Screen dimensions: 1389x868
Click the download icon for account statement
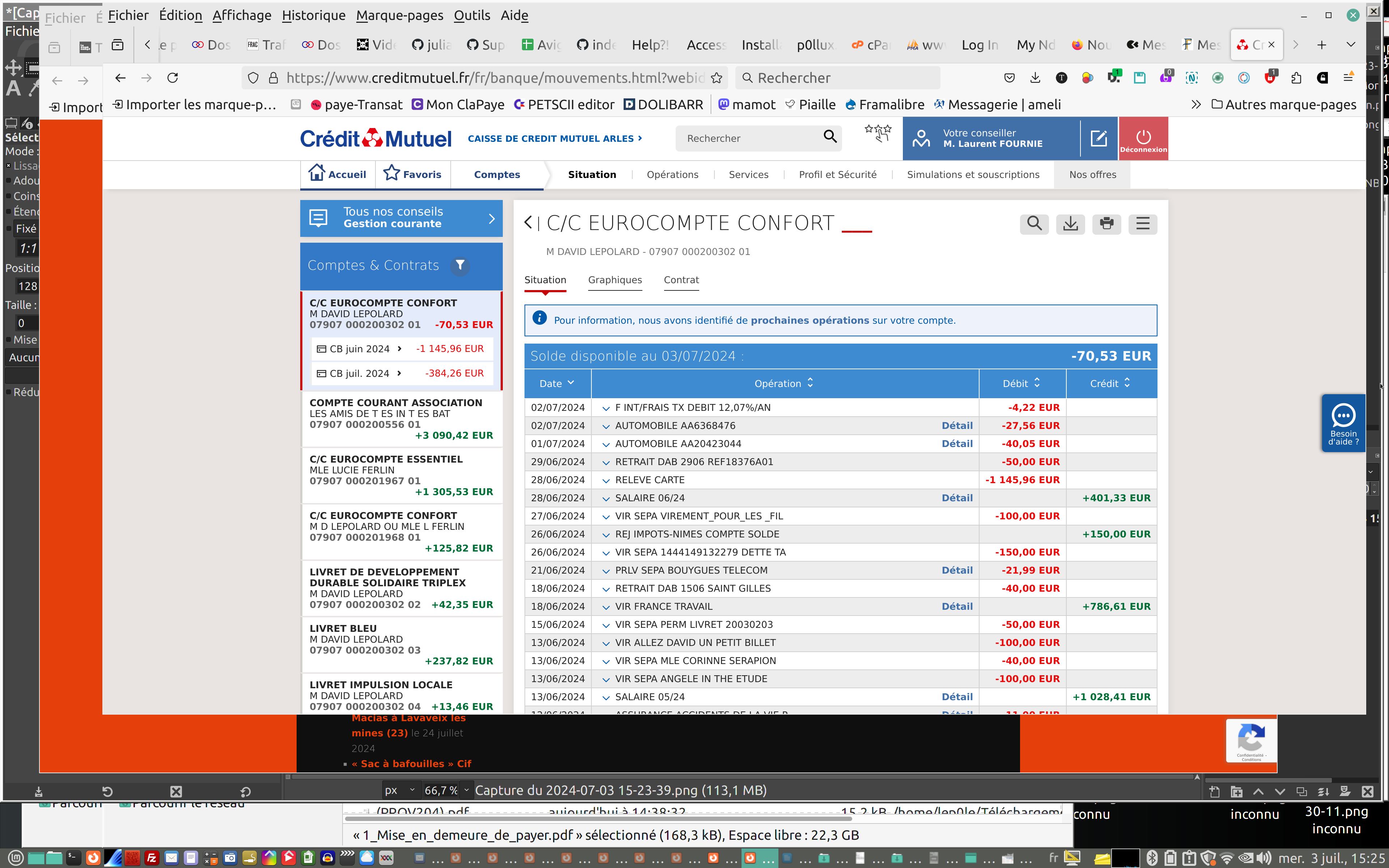pyautogui.click(x=1070, y=223)
